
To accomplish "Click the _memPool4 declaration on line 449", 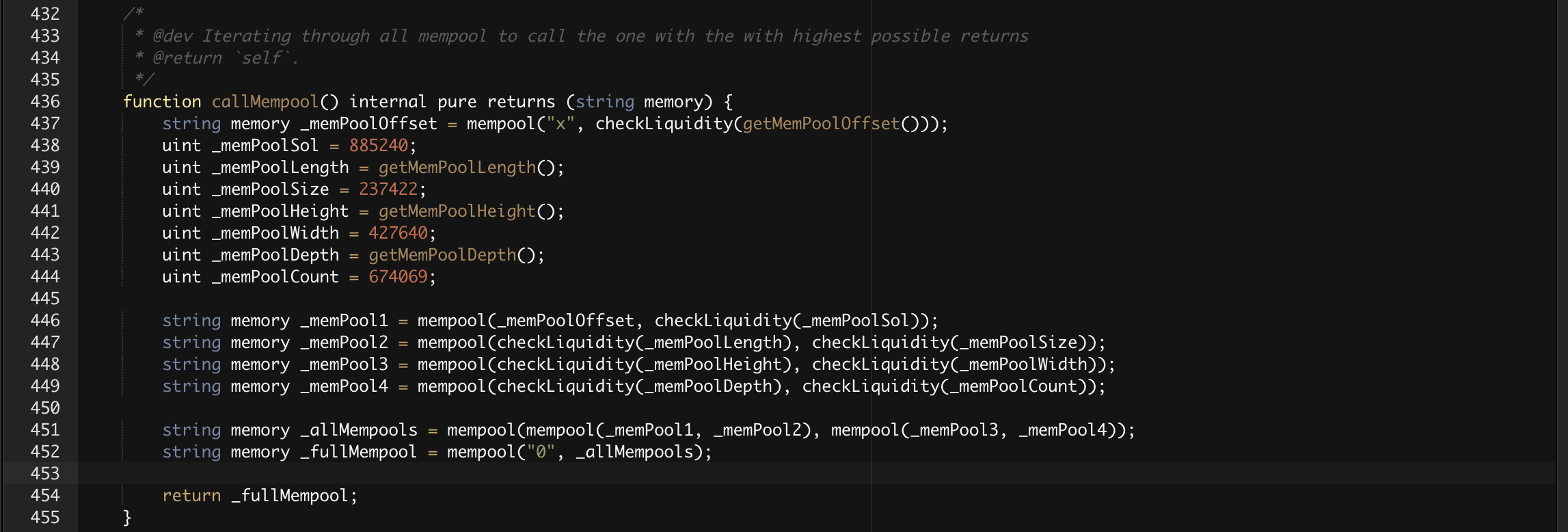I will pyautogui.click(x=344, y=386).
